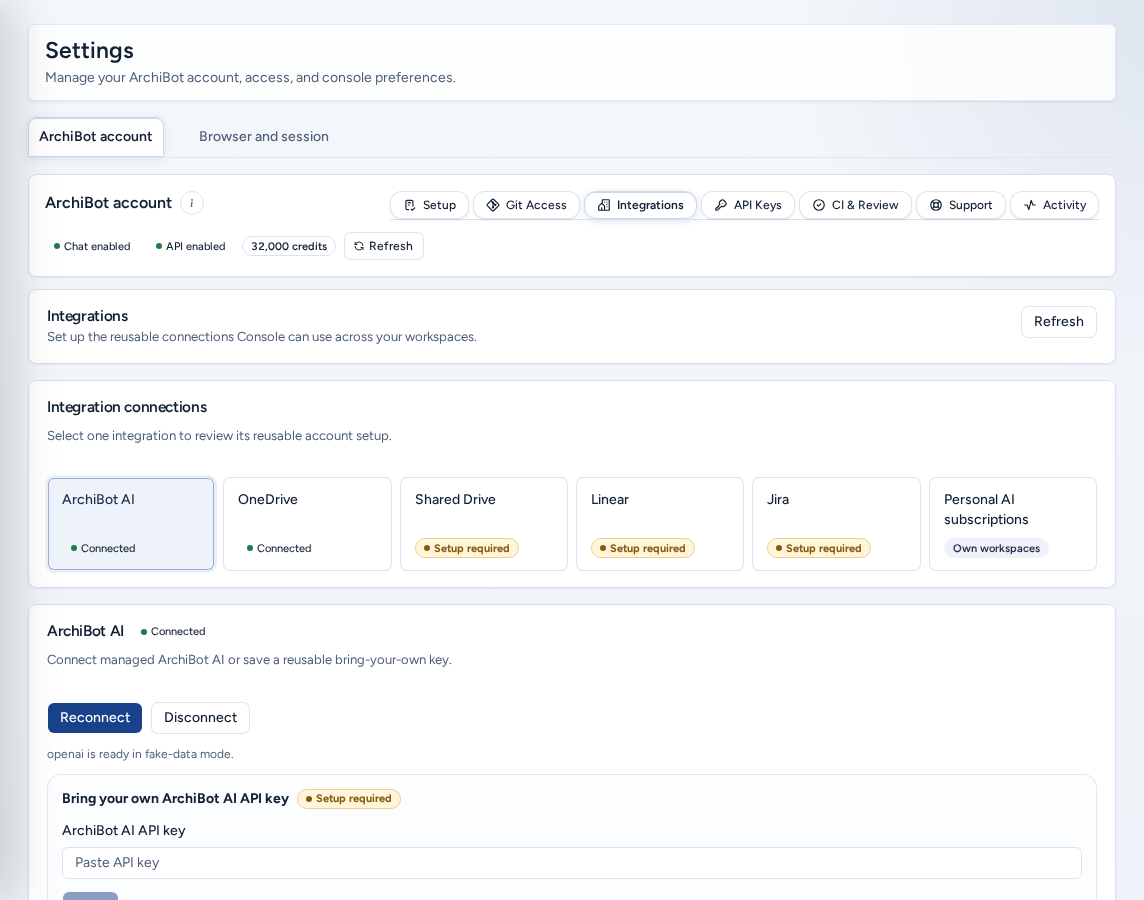Click the Own workspaces badge
This screenshot has width=1144, height=900.
click(x=997, y=548)
